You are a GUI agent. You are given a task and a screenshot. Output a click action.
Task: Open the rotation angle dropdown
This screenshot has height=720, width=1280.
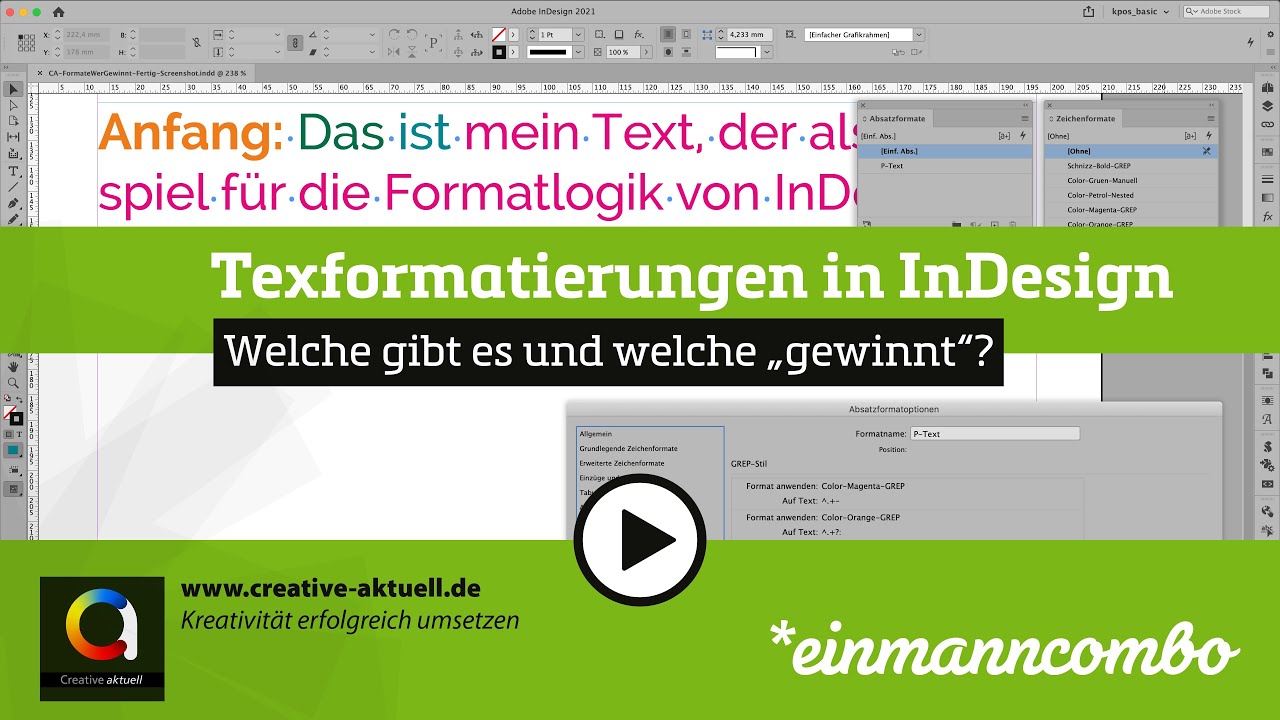click(x=372, y=35)
